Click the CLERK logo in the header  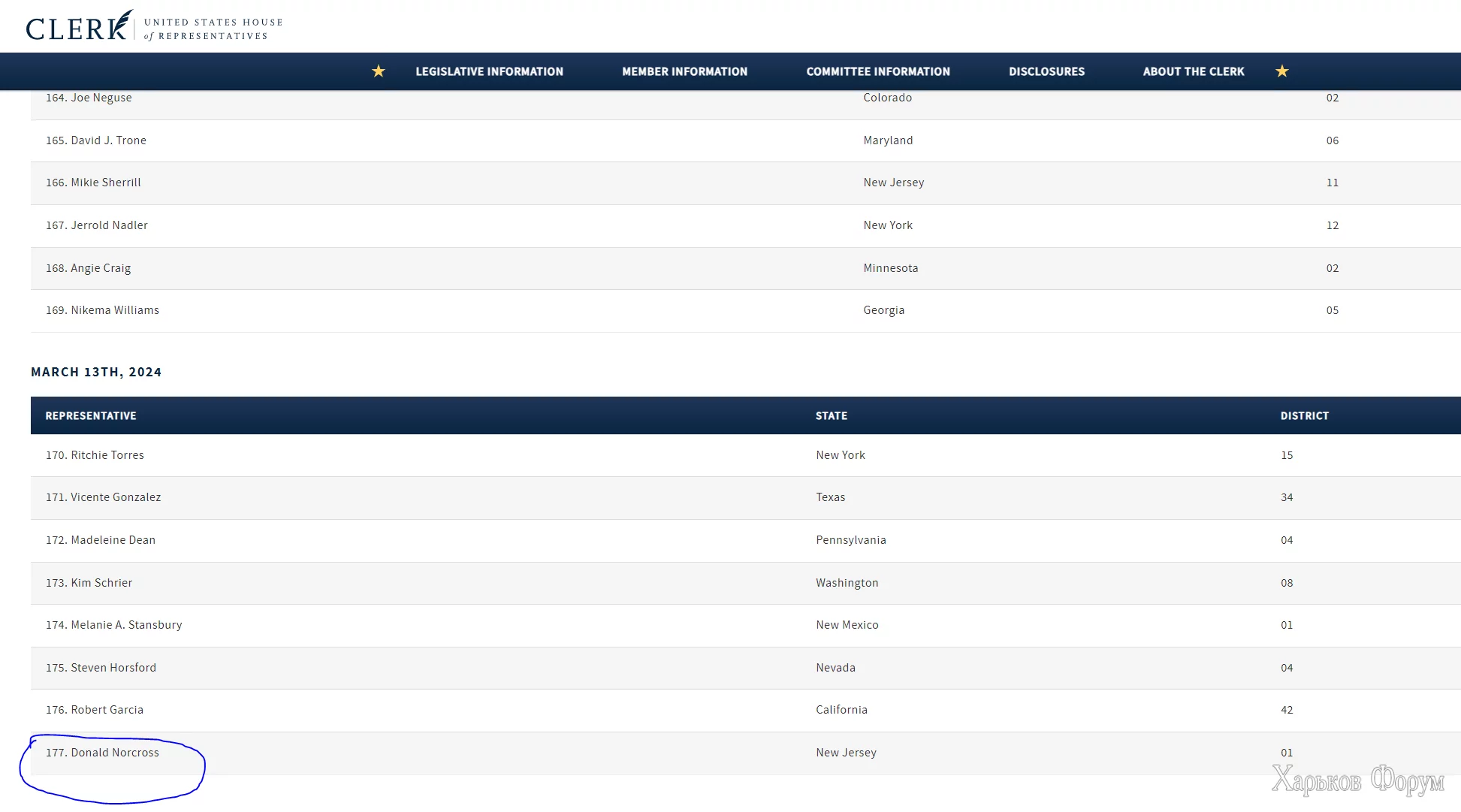(x=78, y=27)
